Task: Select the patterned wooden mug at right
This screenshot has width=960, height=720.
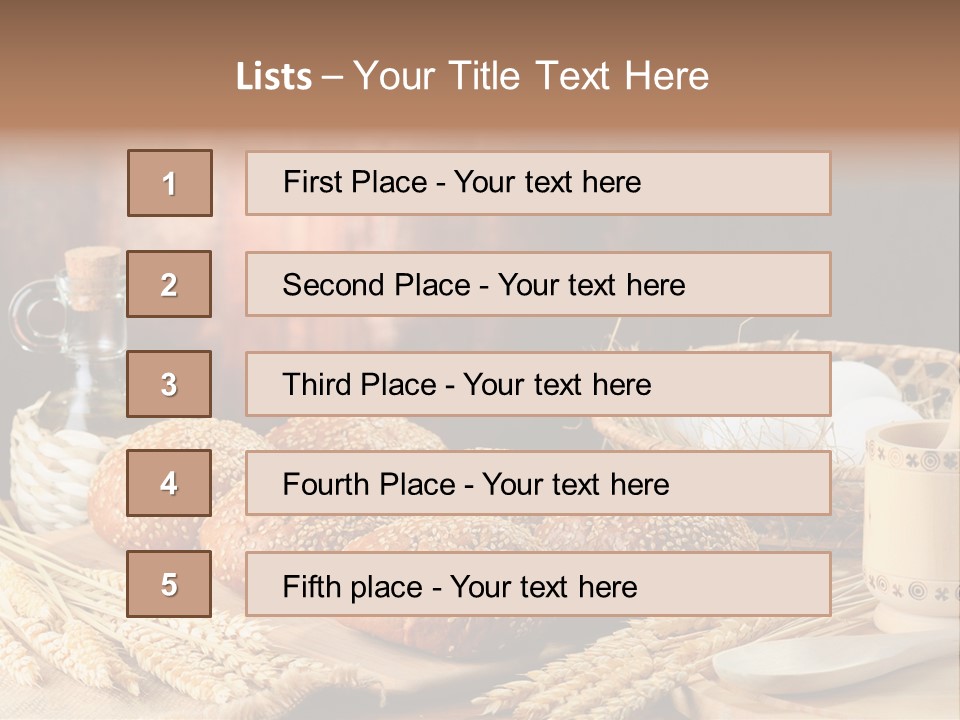Action: pyautogui.click(x=912, y=520)
